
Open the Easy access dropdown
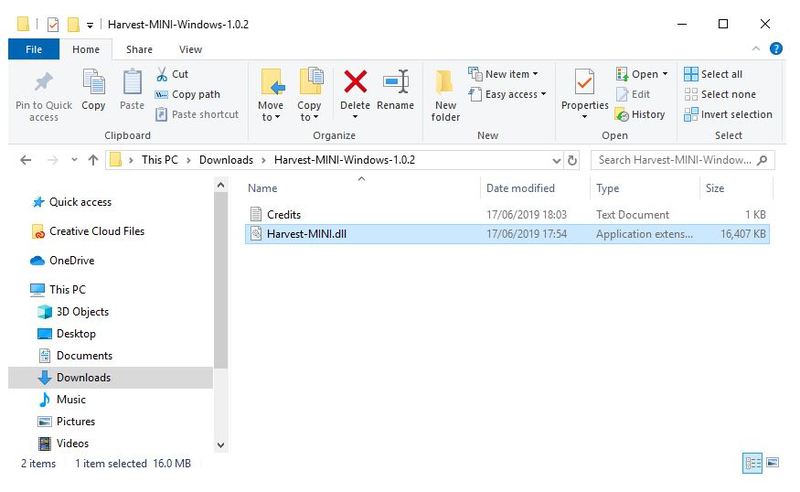pyautogui.click(x=508, y=94)
